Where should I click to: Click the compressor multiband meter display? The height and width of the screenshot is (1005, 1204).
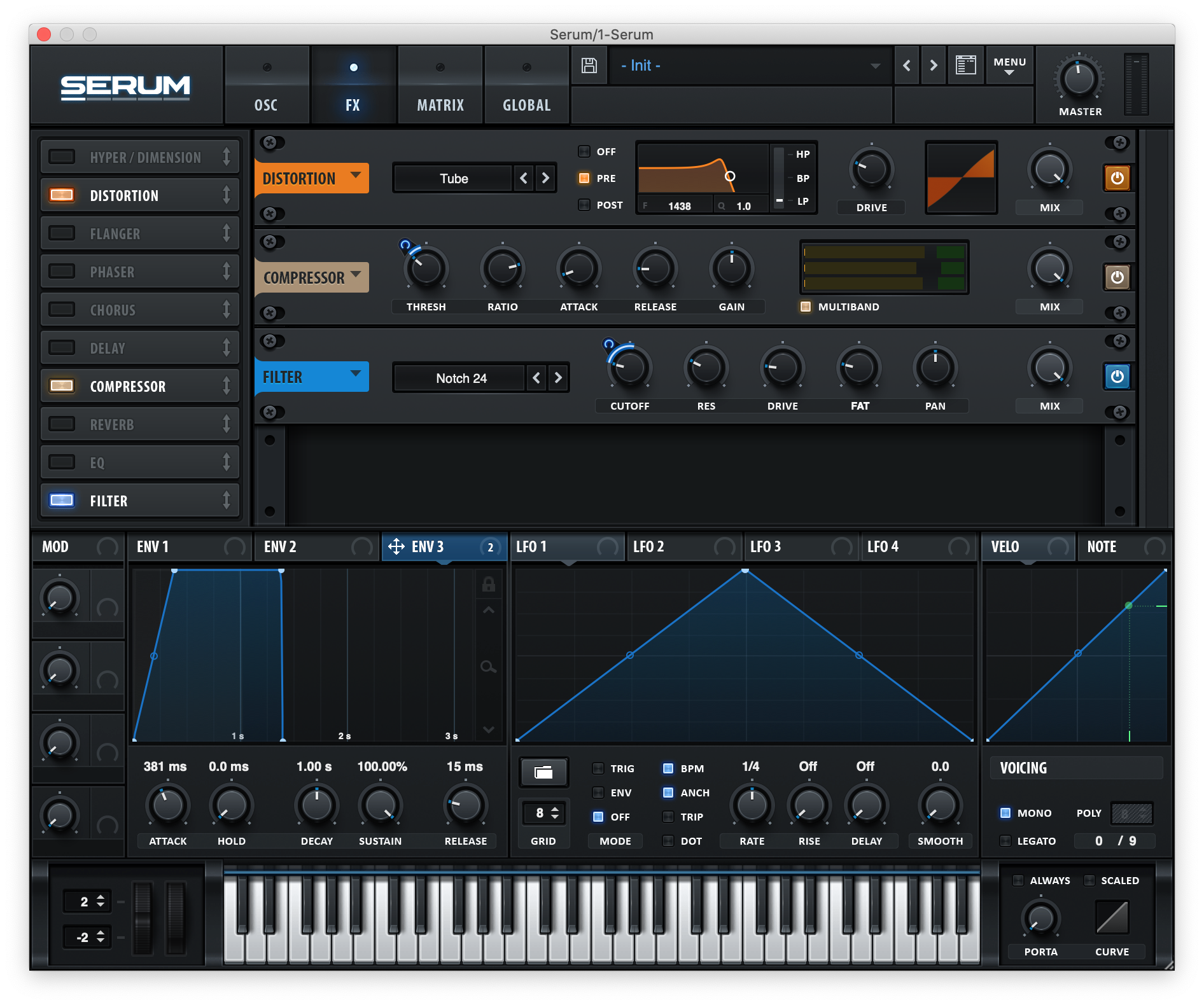click(883, 267)
